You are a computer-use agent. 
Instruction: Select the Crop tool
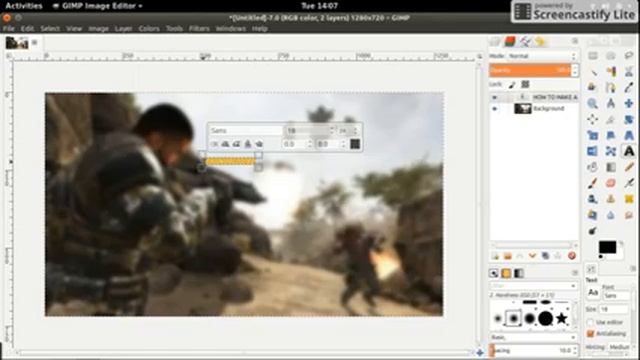tap(611, 119)
